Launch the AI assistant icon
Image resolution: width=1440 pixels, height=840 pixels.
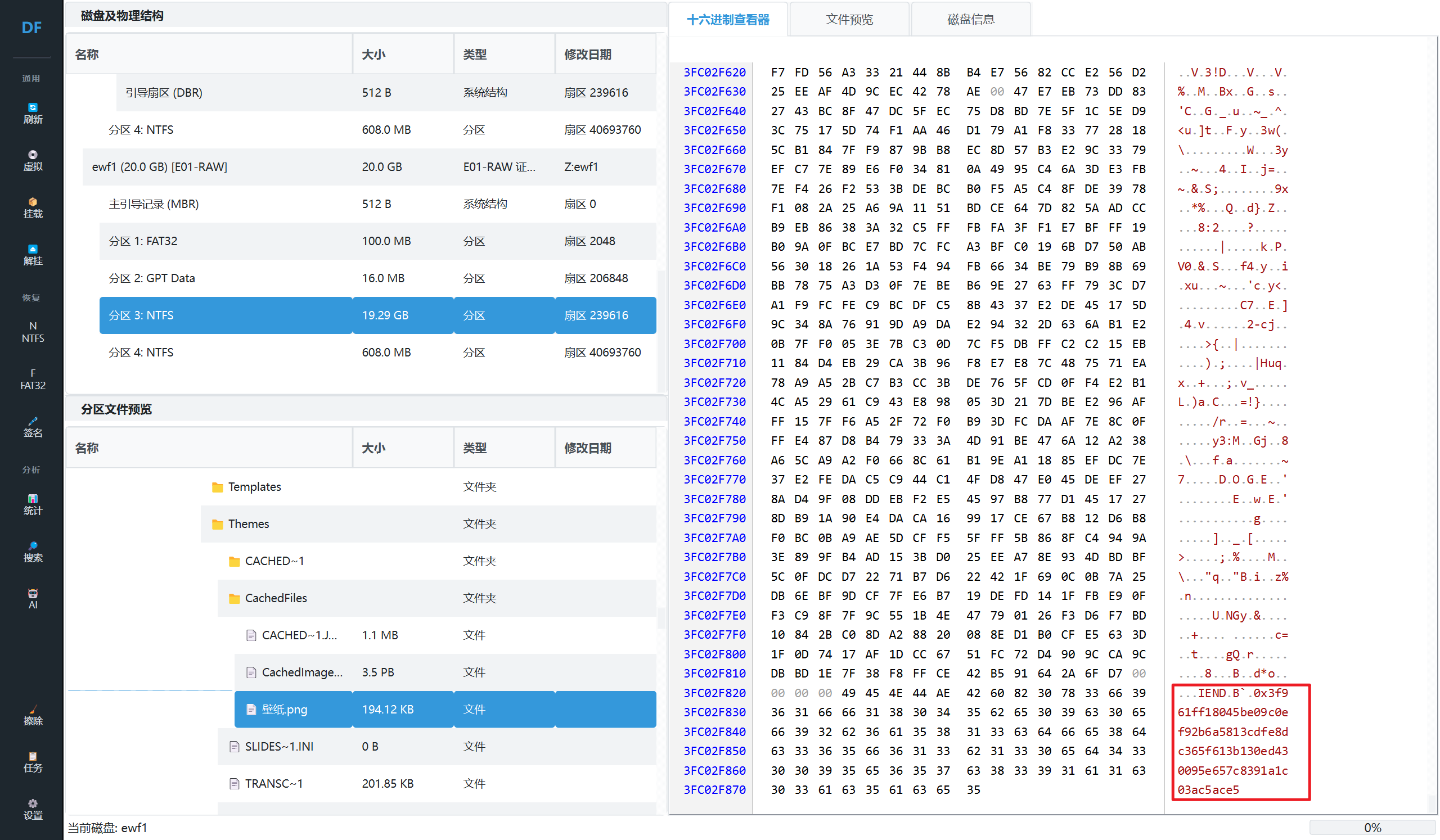coord(33,599)
